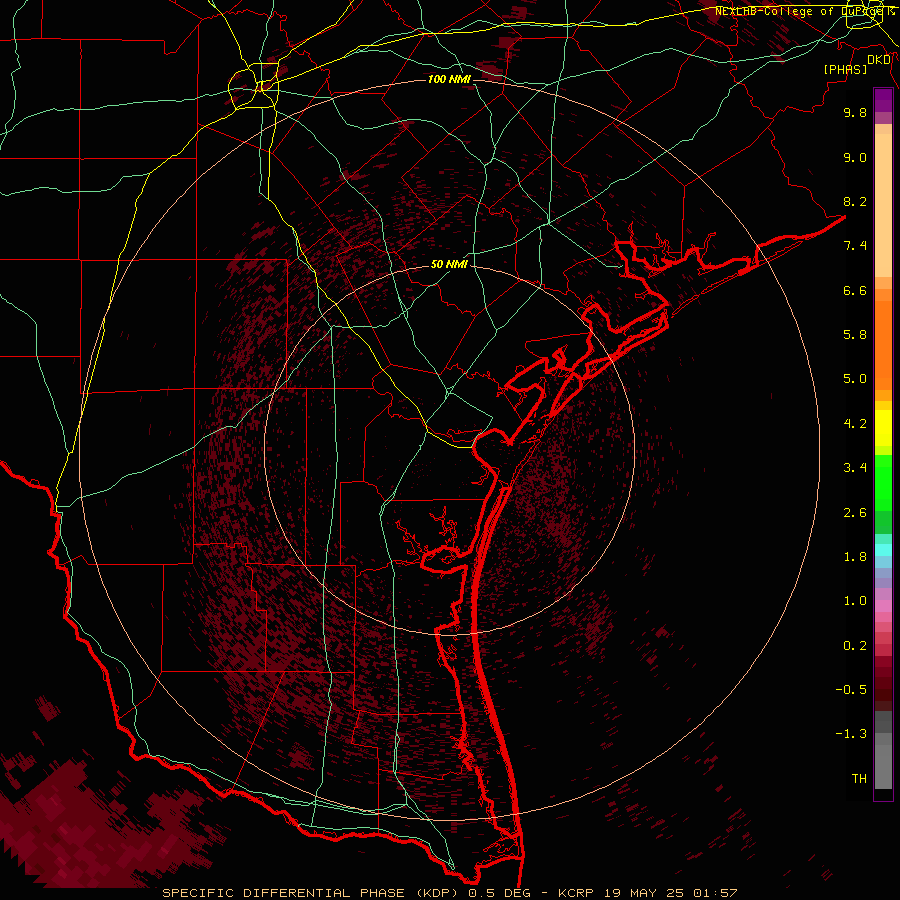This screenshot has width=900, height=900.
Task: Click the 5.8 value on the color scale
Action: (855, 335)
